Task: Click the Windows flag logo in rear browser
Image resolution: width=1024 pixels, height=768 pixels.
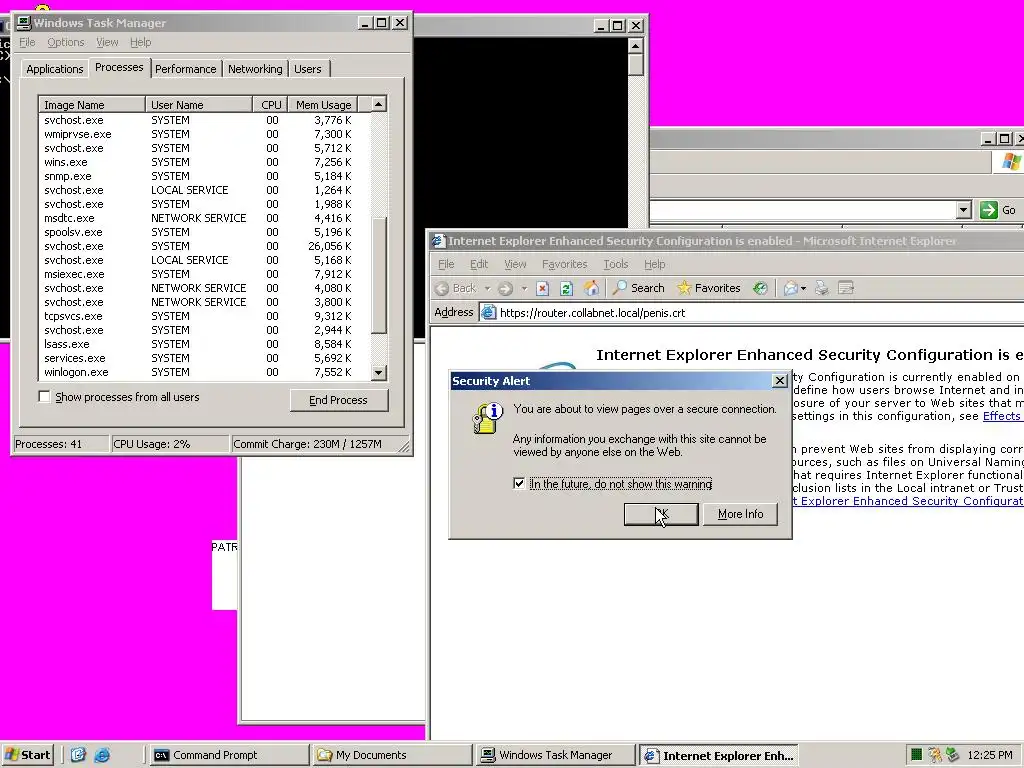Action: point(1012,162)
